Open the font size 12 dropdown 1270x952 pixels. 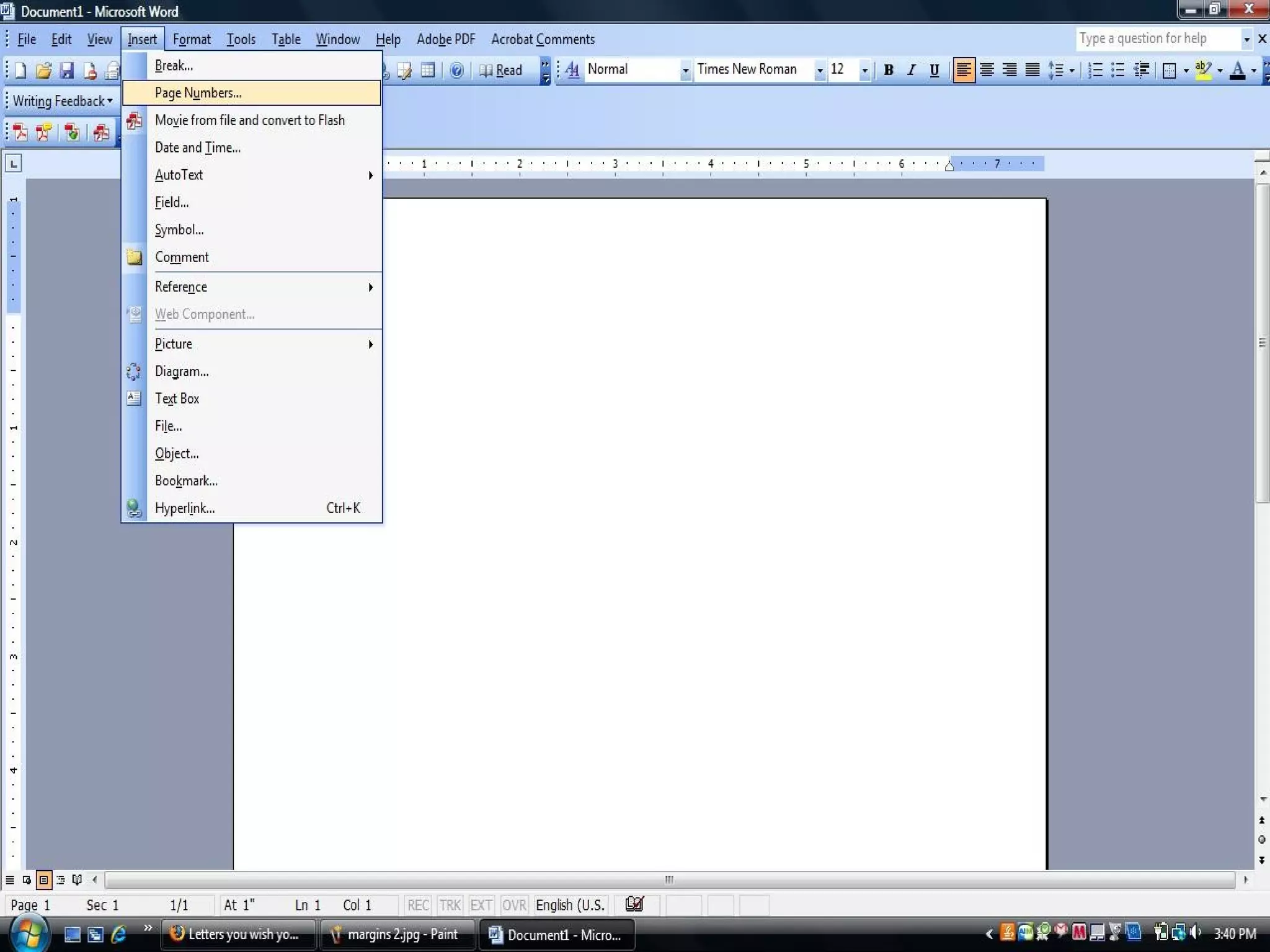(864, 70)
